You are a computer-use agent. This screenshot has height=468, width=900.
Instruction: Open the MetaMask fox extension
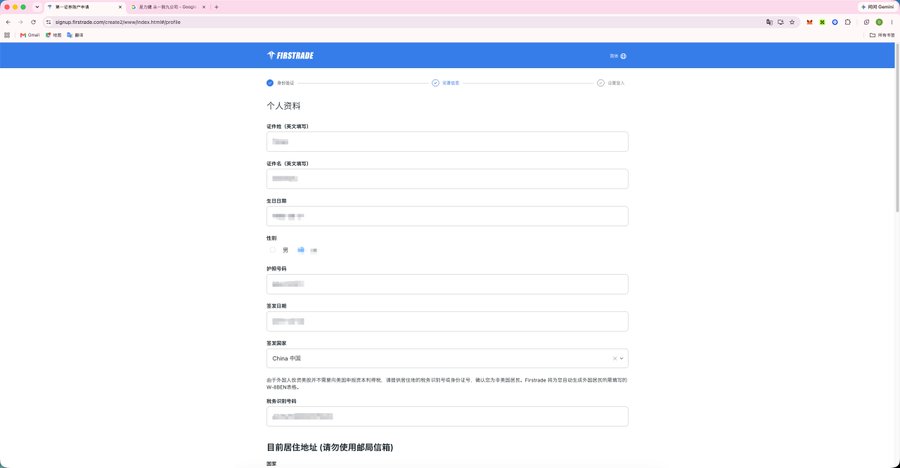(809, 22)
